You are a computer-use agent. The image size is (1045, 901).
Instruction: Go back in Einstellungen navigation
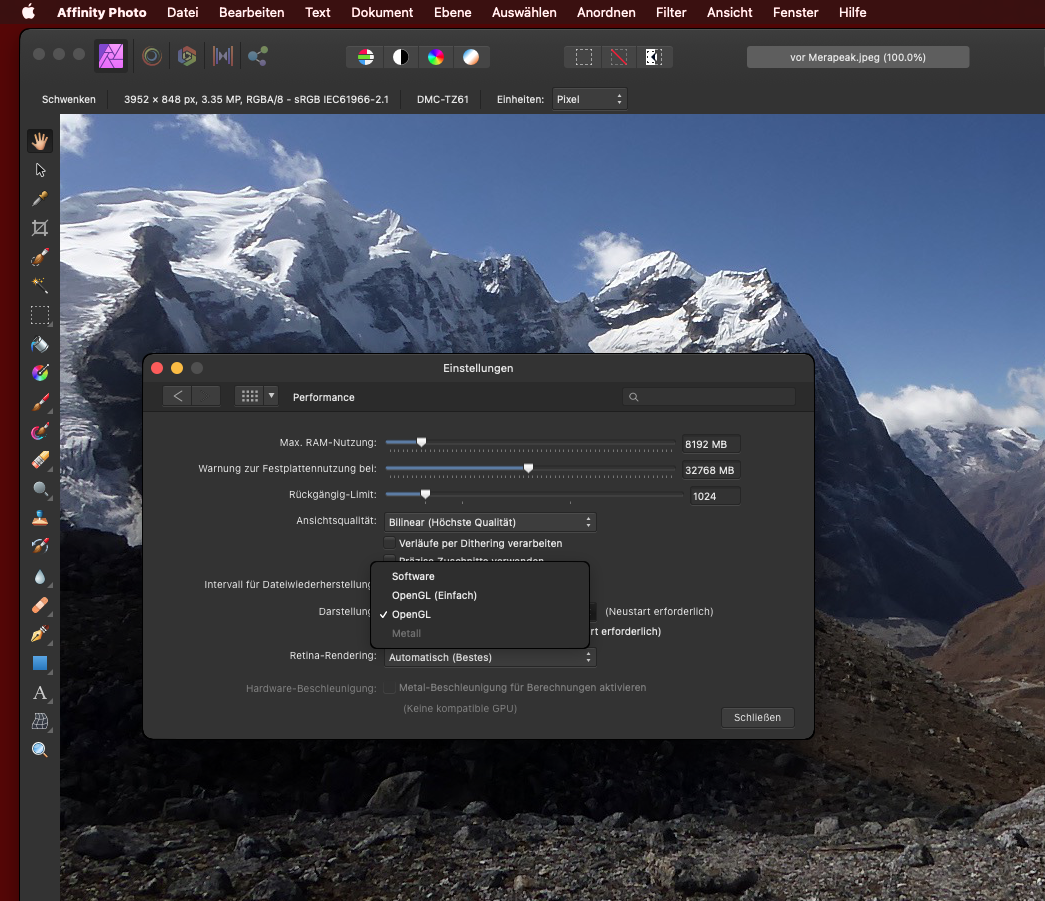[177, 396]
